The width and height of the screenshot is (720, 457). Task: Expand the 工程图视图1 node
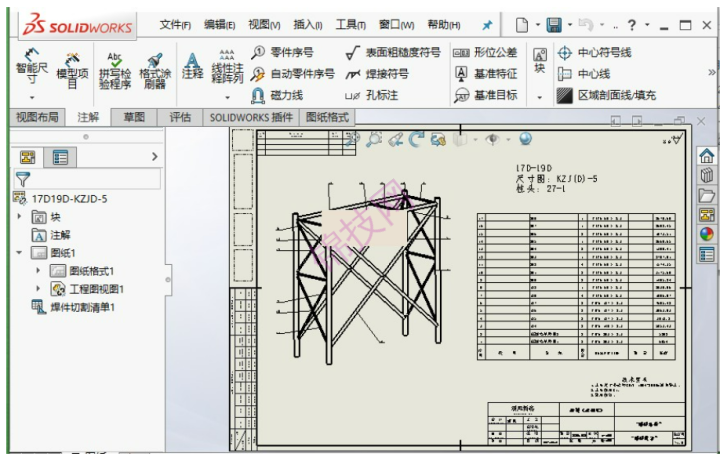coord(38,288)
